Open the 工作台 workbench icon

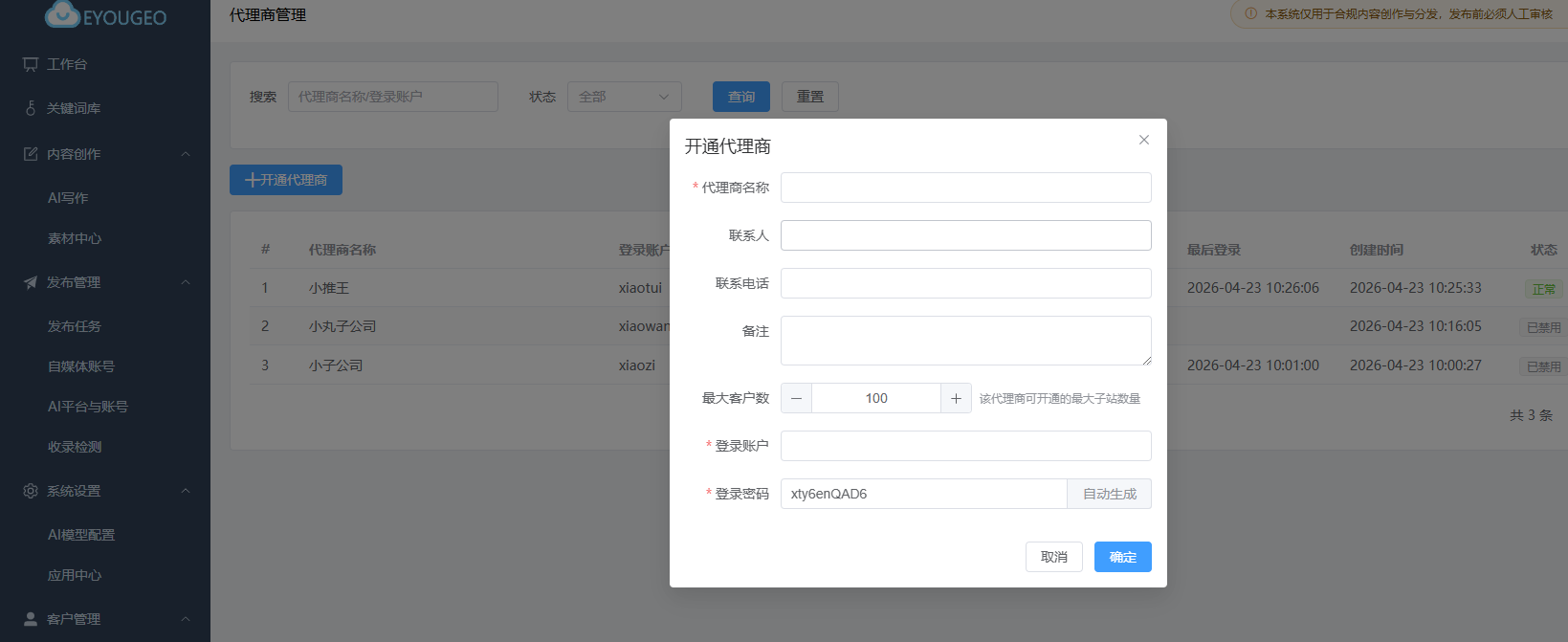pos(31,64)
